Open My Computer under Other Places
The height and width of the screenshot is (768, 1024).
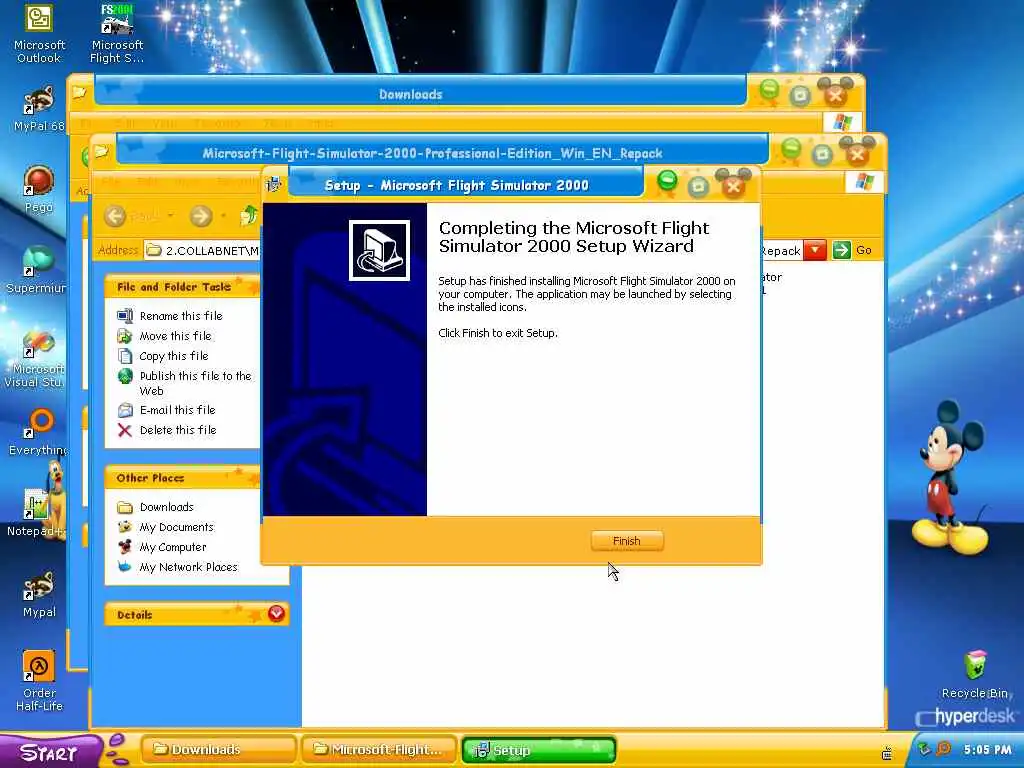(x=172, y=547)
